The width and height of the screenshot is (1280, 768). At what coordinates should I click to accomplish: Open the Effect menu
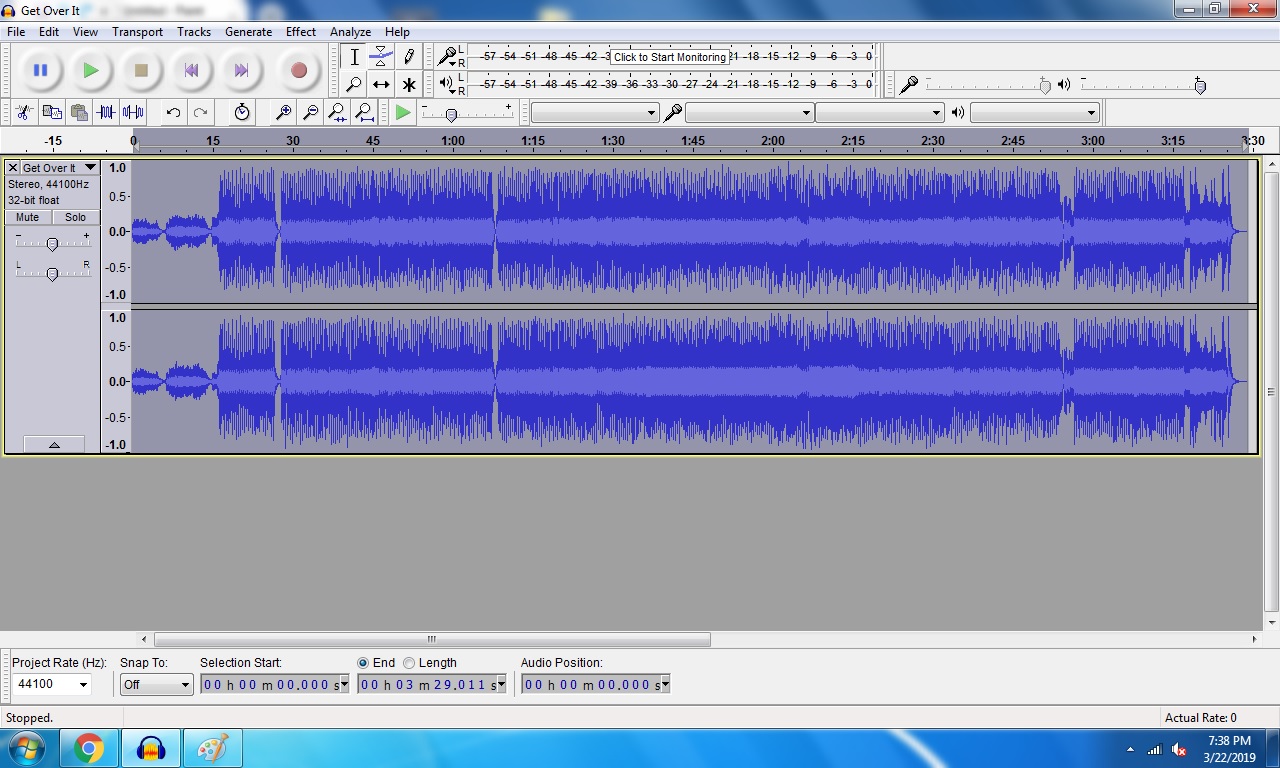(x=301, y=32)
